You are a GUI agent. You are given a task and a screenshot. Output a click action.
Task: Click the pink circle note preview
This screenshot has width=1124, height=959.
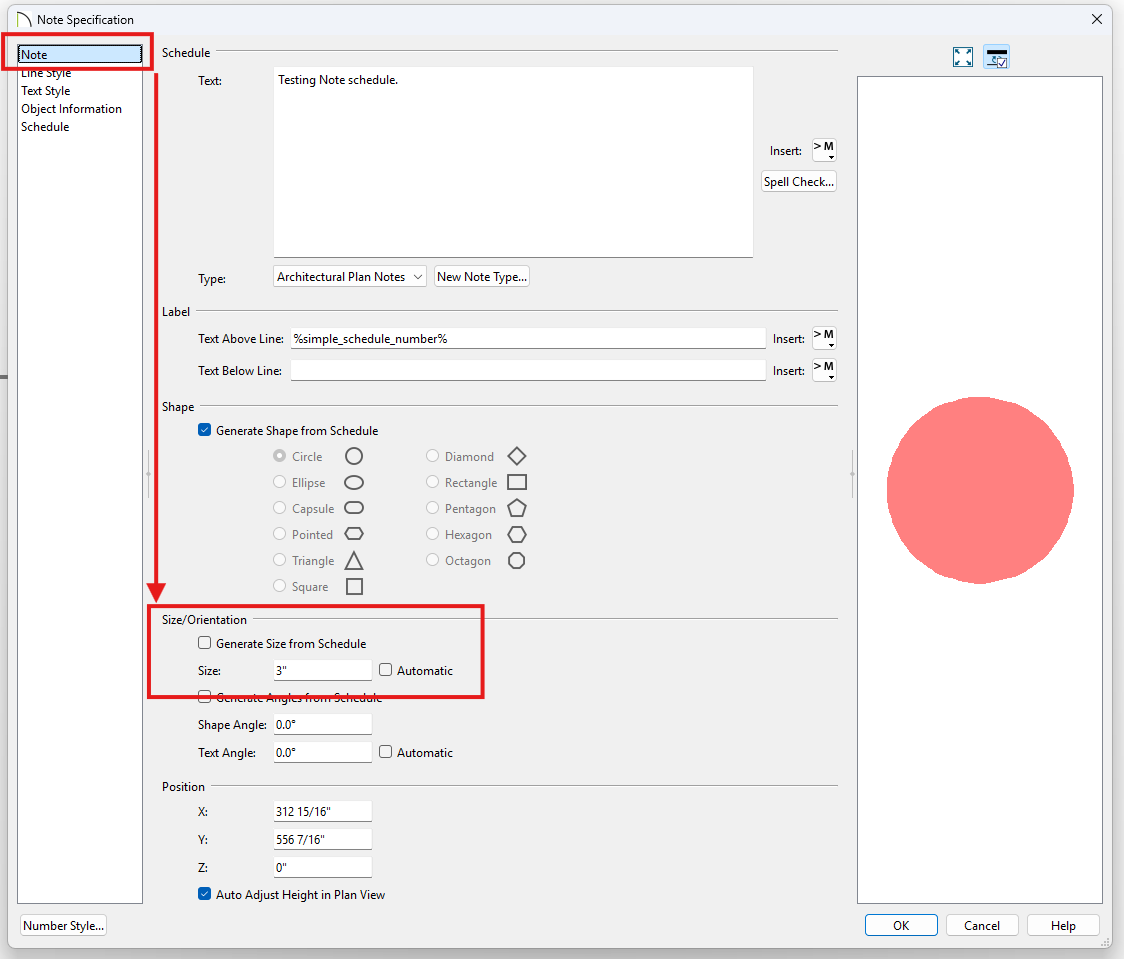(x=980, y=490)
